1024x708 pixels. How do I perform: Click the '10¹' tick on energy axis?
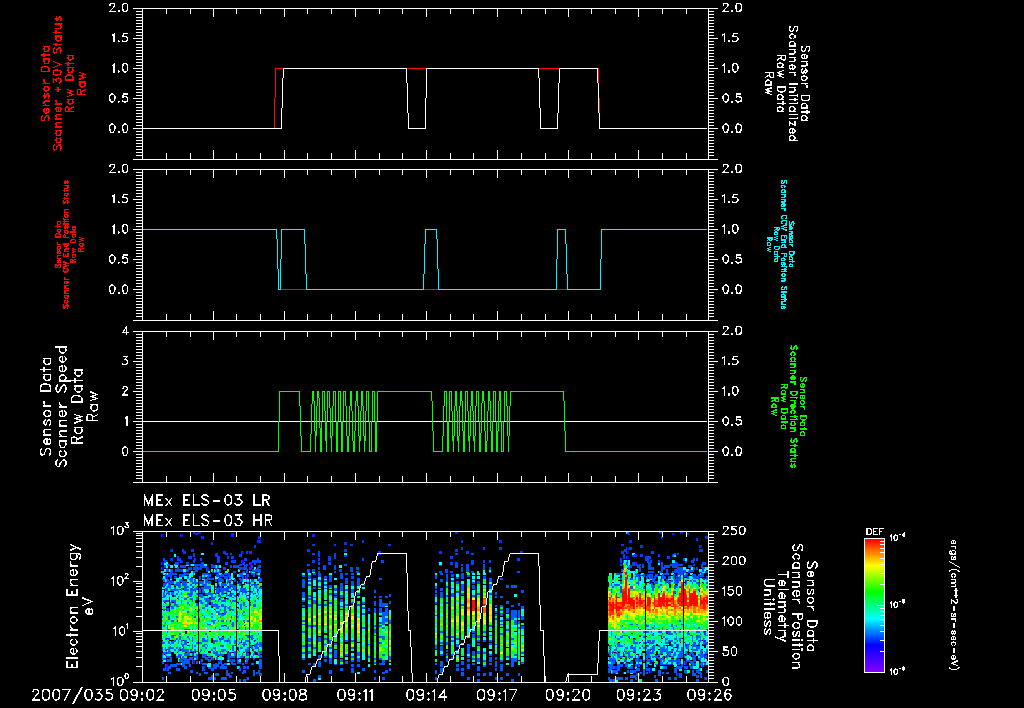(x=120, y=630)
